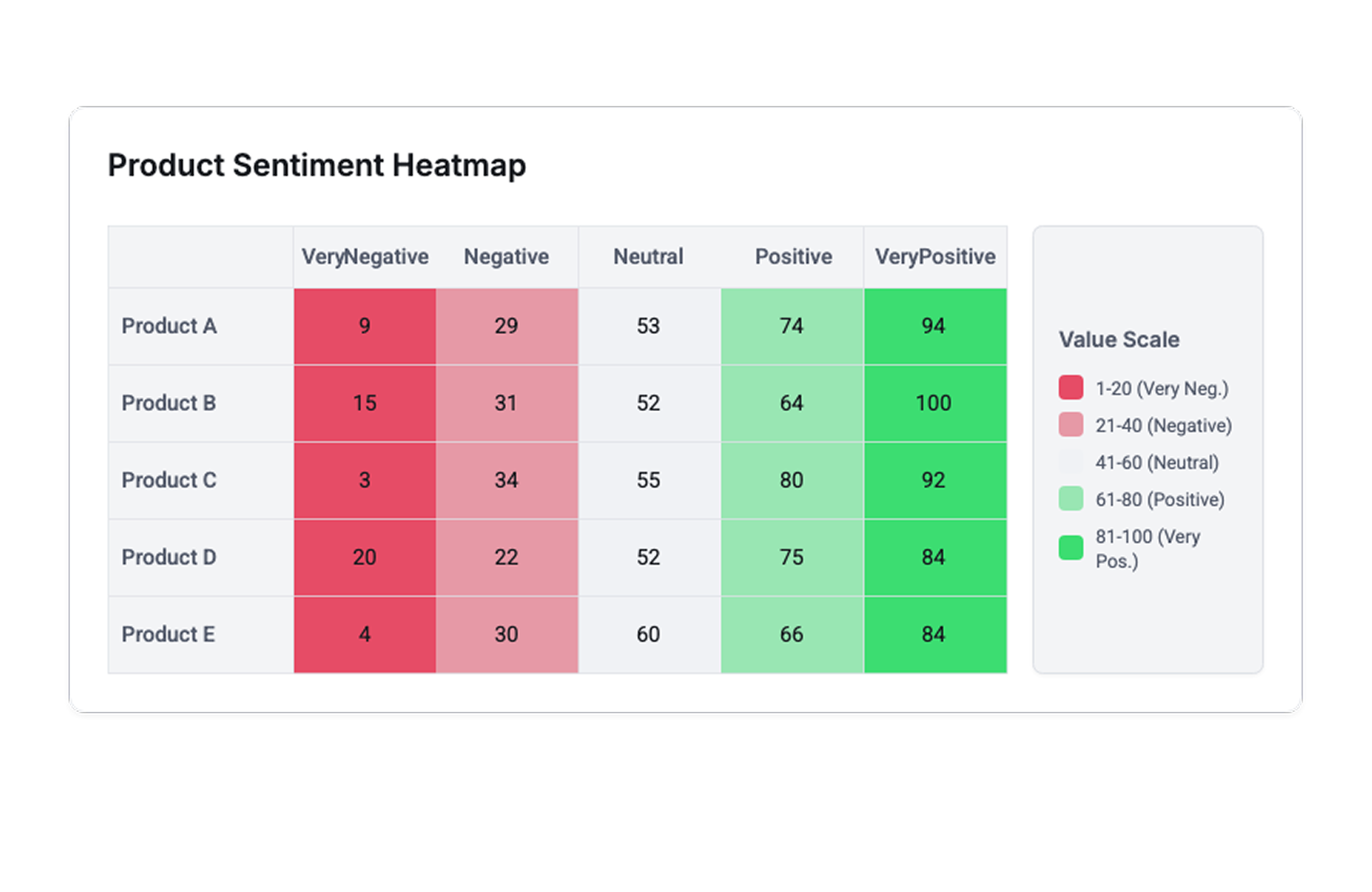Click the 41-60 (Neutral) legend label

click(x=1156, y=462)
